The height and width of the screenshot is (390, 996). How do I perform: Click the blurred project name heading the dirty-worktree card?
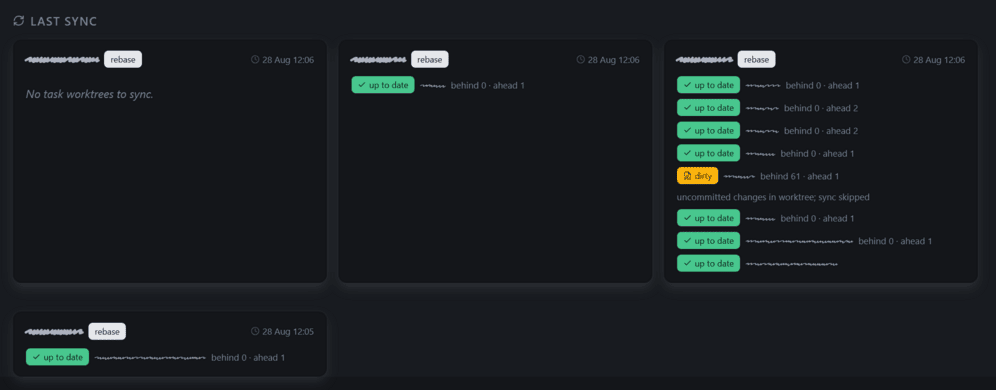pos(704,60)
